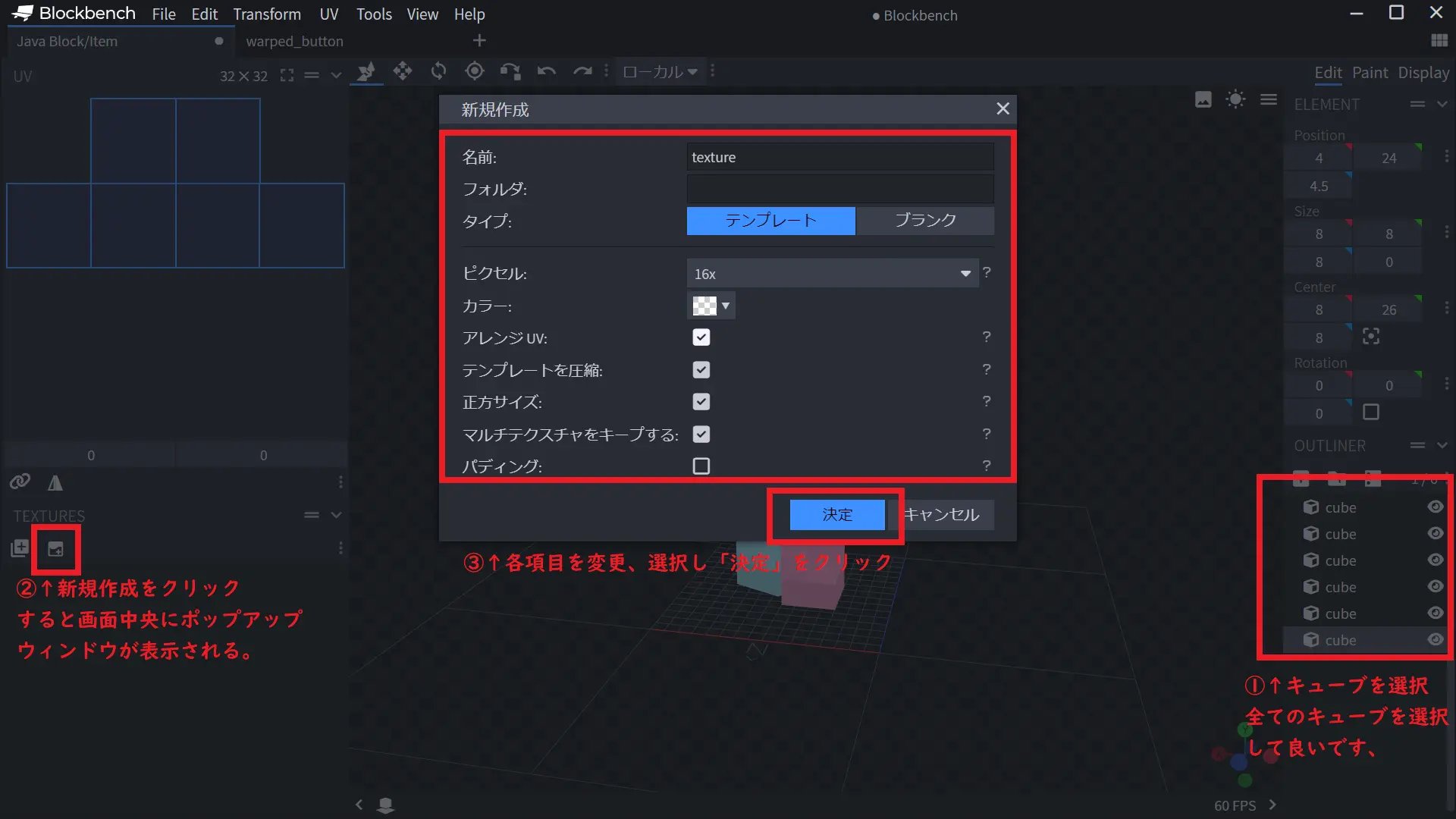Hide the first cube in outliner
Screen dimensions: 1456x819
tap(1435, 507)
